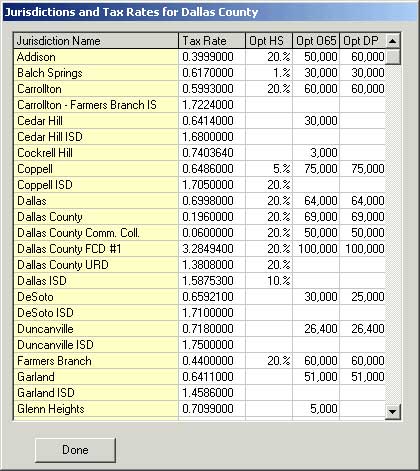Click the scroll down arrow
420x471 pixels.
393,411
